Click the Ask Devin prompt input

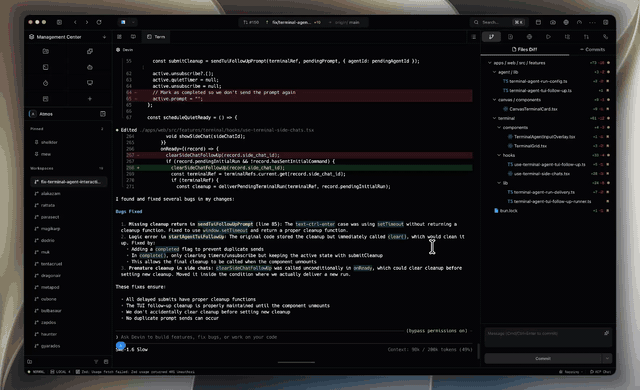294,337
